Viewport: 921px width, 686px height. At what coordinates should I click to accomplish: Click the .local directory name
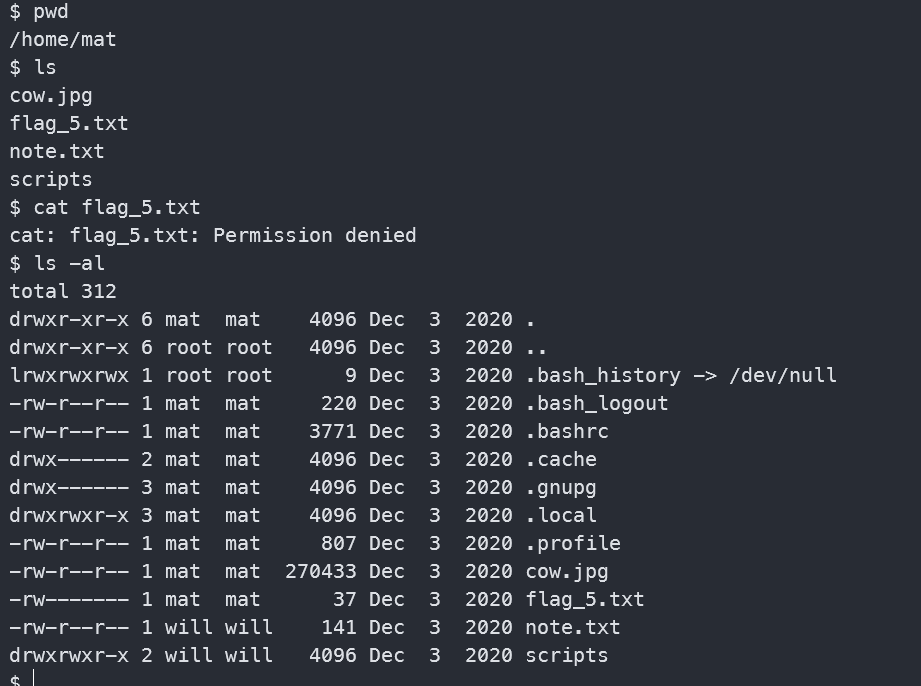pos(561,516)
